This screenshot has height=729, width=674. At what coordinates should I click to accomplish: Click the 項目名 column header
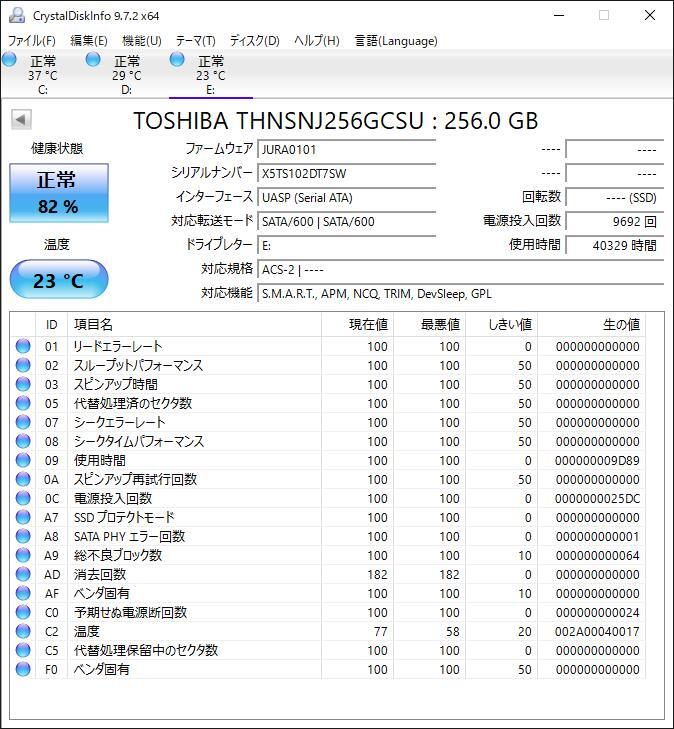tap(194, 325)
